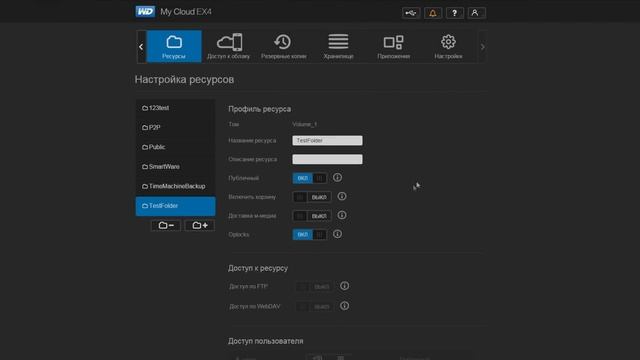The image size is (640, 360).
Task: Show info for FTP access
Action: 344,286
